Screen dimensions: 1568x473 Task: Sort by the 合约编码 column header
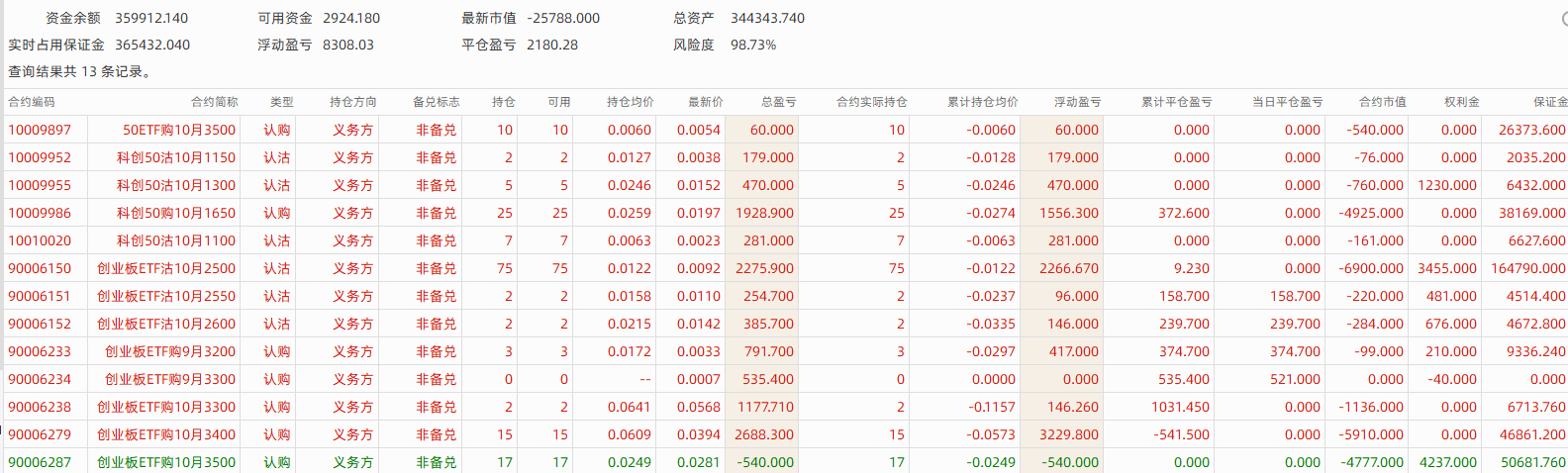pyautogui.click(x=32, y=102)
